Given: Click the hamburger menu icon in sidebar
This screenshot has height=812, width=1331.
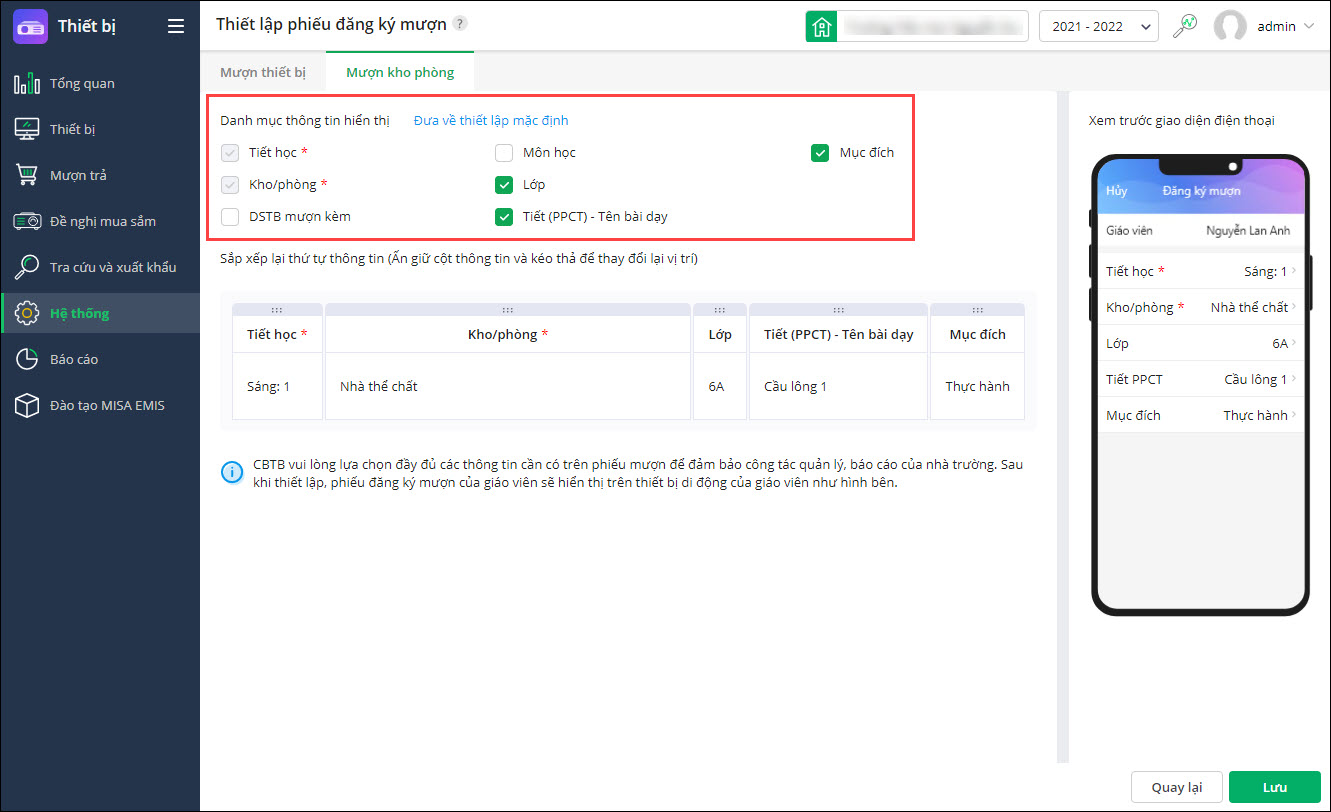Looking at the screenshot, I should coord(176,26).
